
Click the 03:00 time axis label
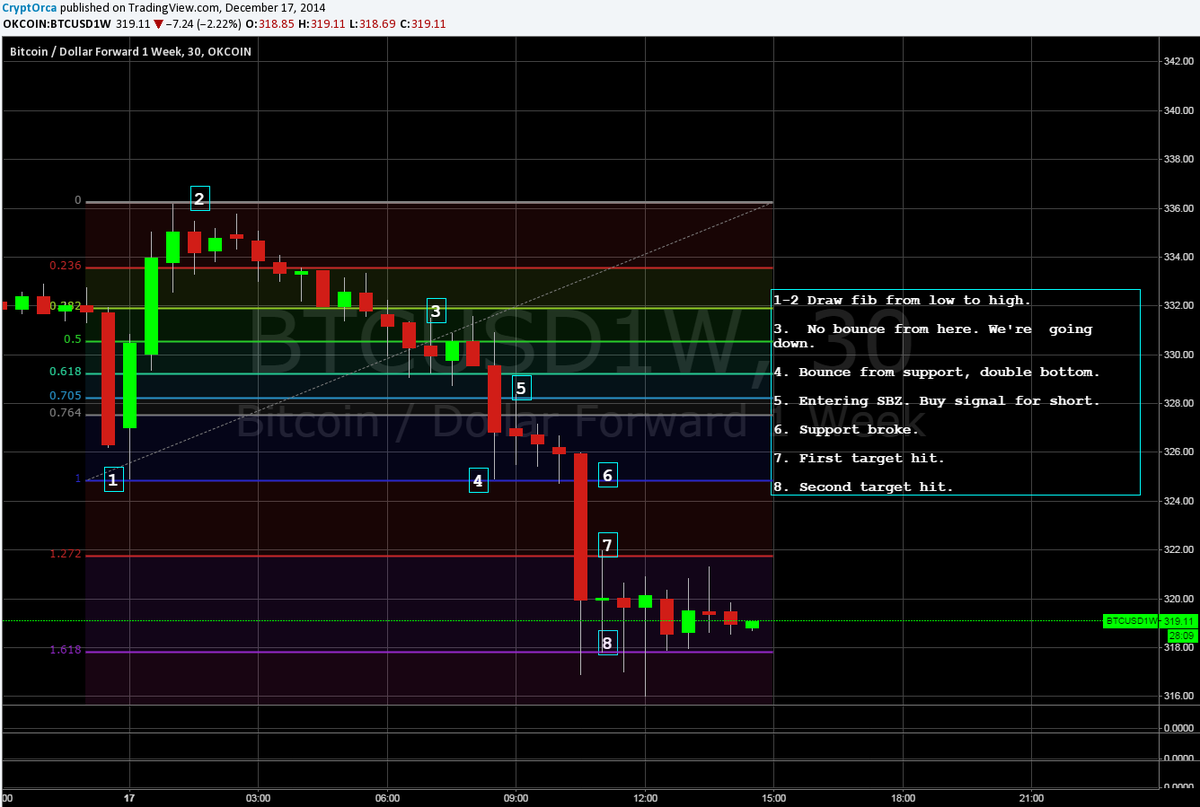coord(258,798)
